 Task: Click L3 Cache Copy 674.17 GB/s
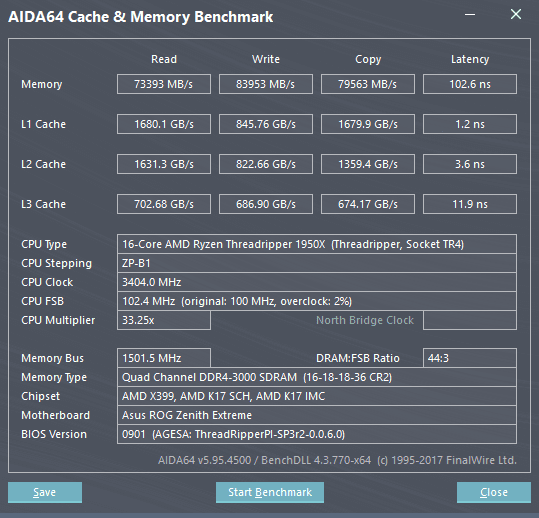[368, 204]
